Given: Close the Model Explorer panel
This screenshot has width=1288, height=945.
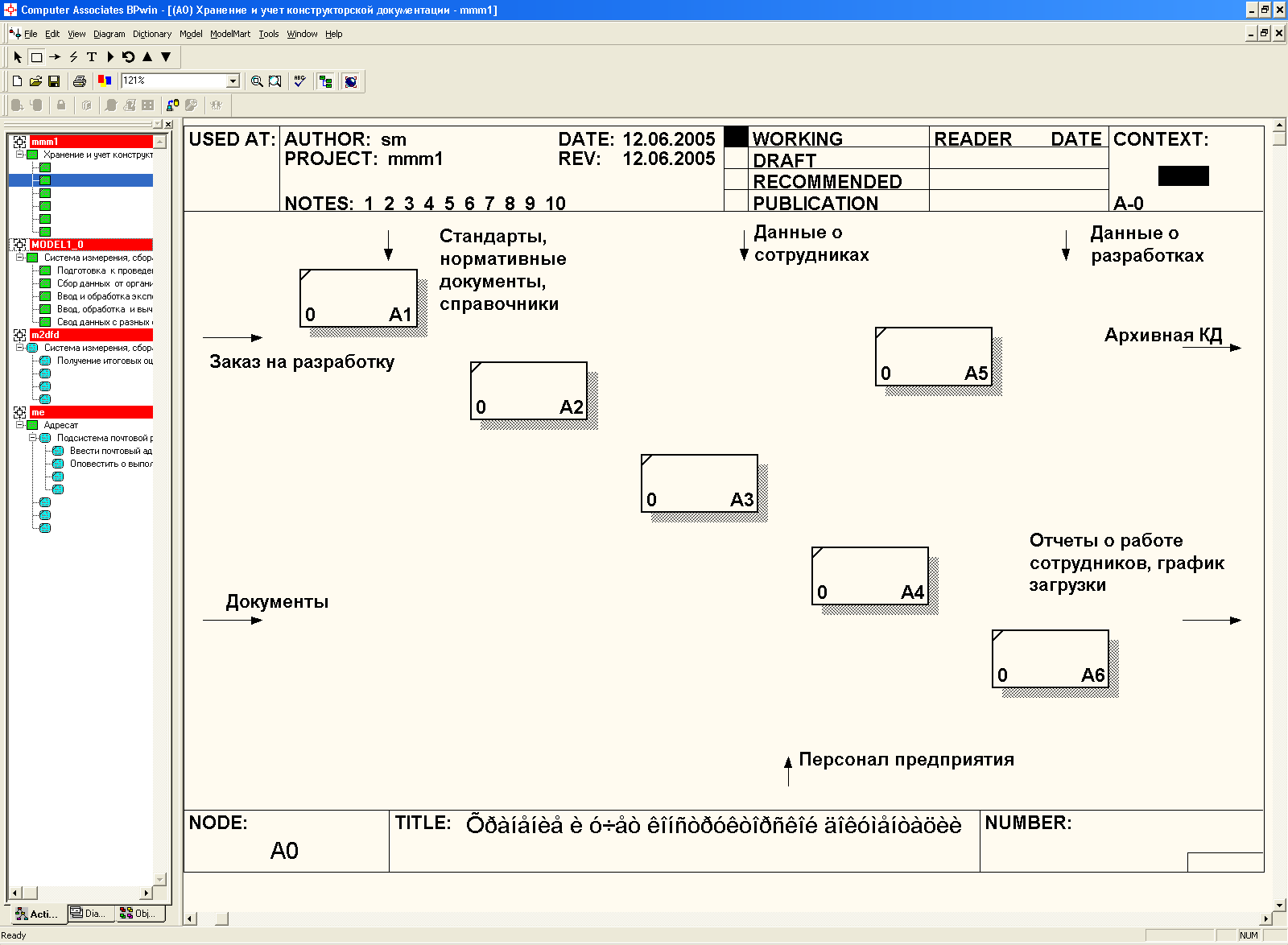Looking at the screenshot, I should [x=168, y=124].
